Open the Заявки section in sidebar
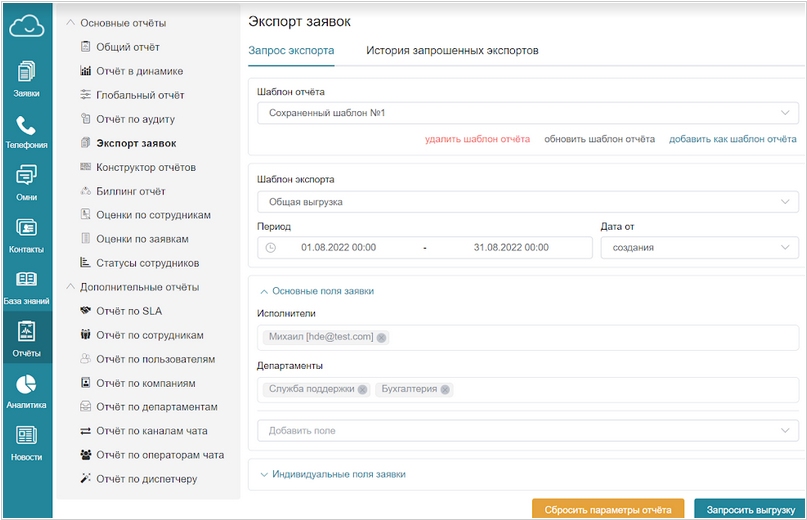807x520 pixels. coord(26,79)
